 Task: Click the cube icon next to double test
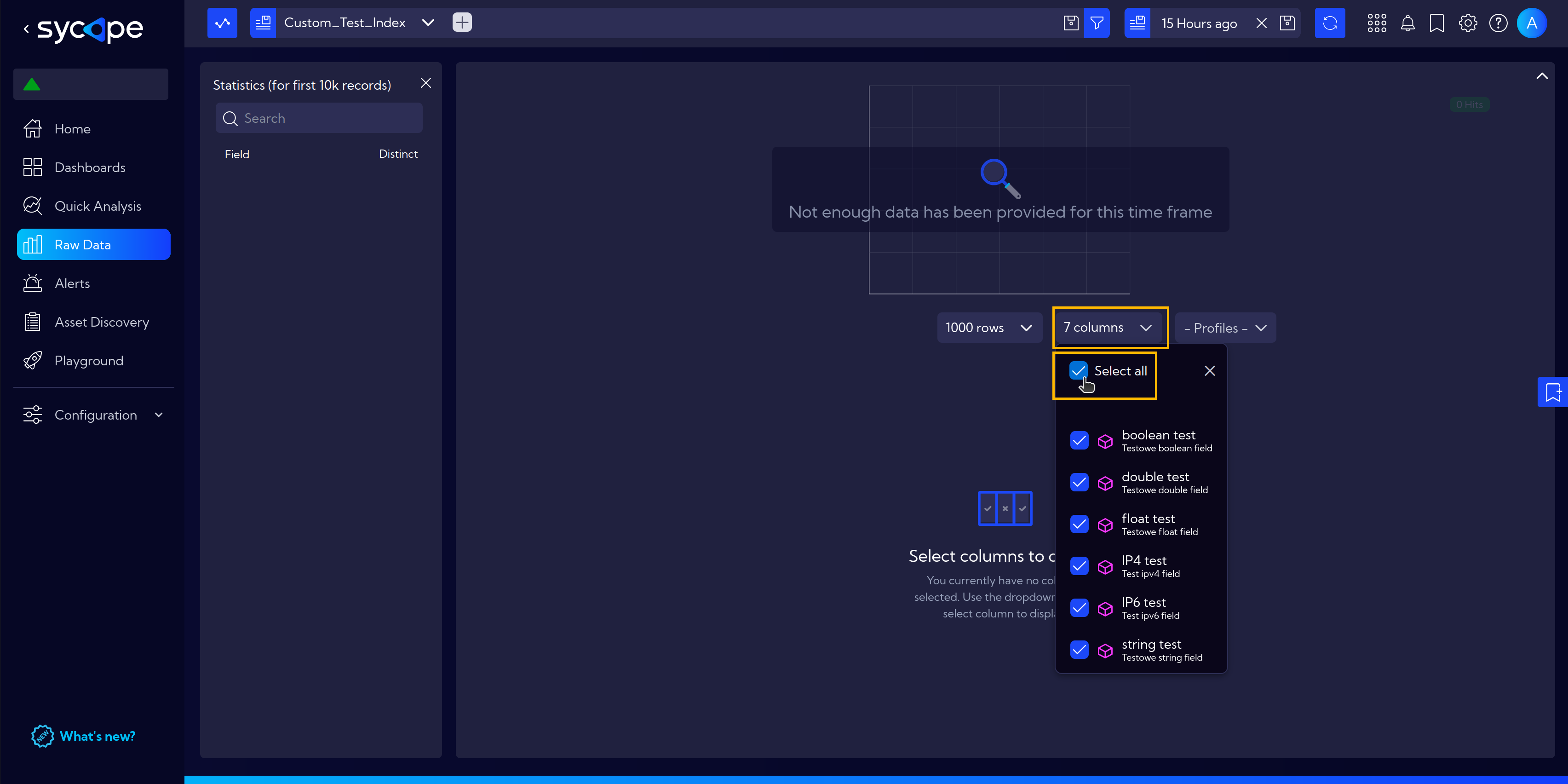[1105, 483]
